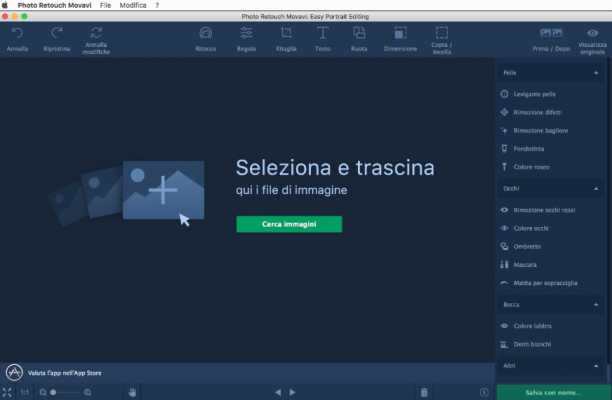This screenshot has width=612, height=400.
Task: Collapse the Bocca section
Action: [596, 304]
